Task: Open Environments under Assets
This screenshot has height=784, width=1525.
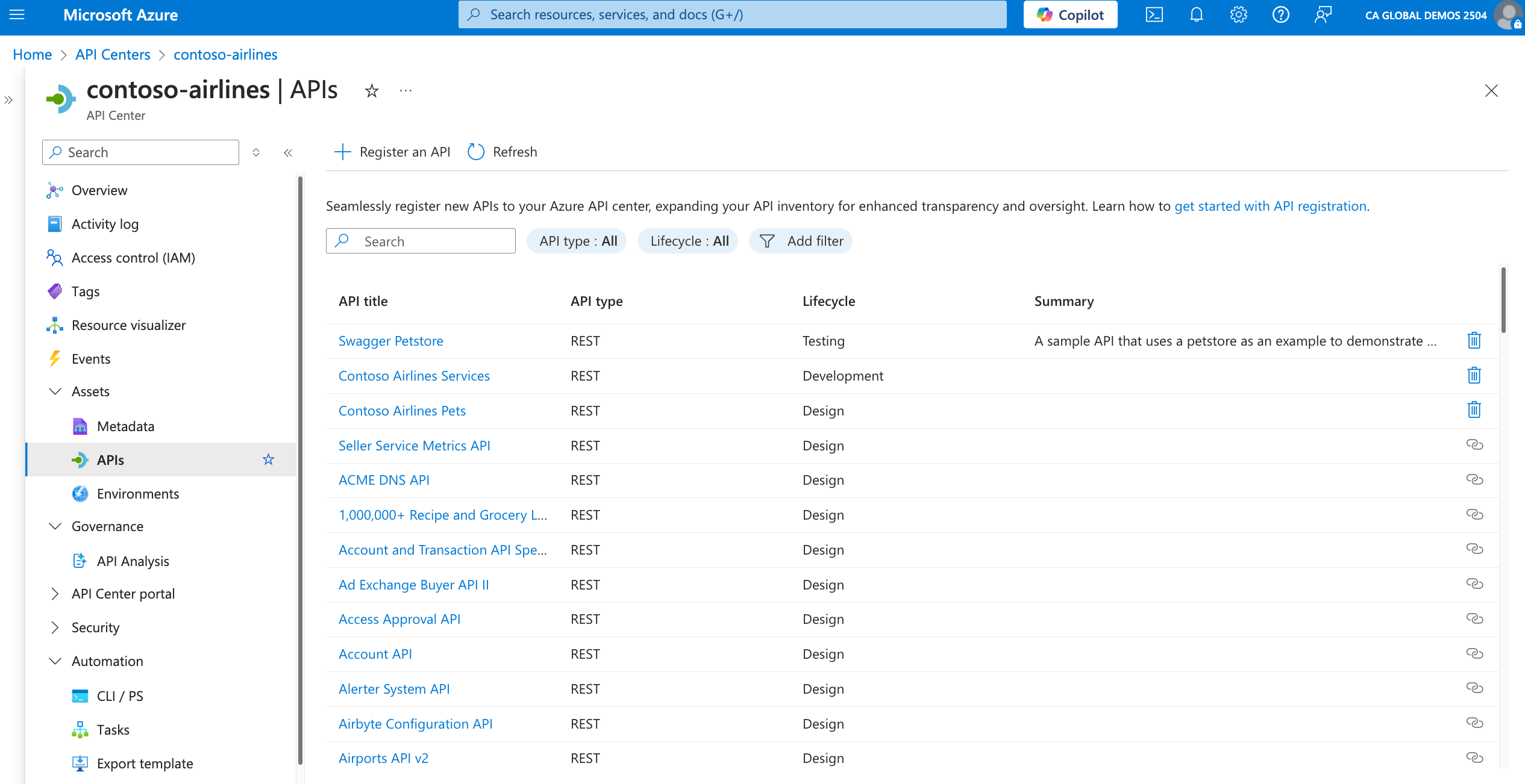Action: click(138, 494)
